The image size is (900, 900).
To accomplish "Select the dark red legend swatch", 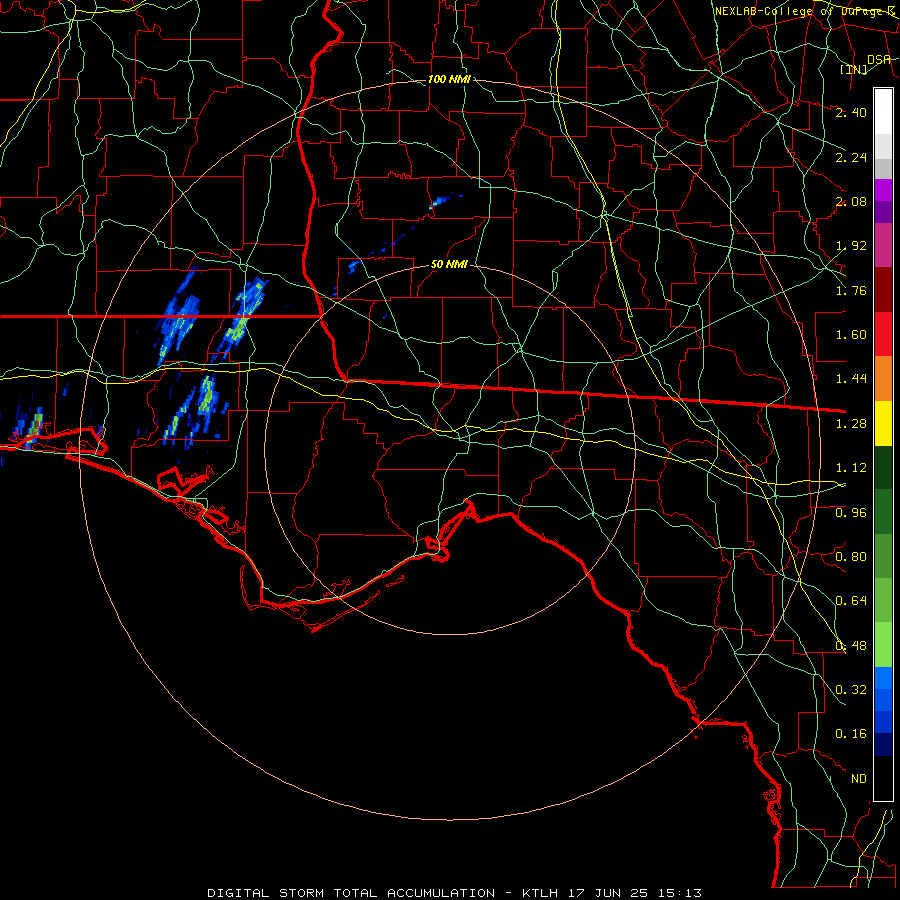I will click(x=883, y=290).
